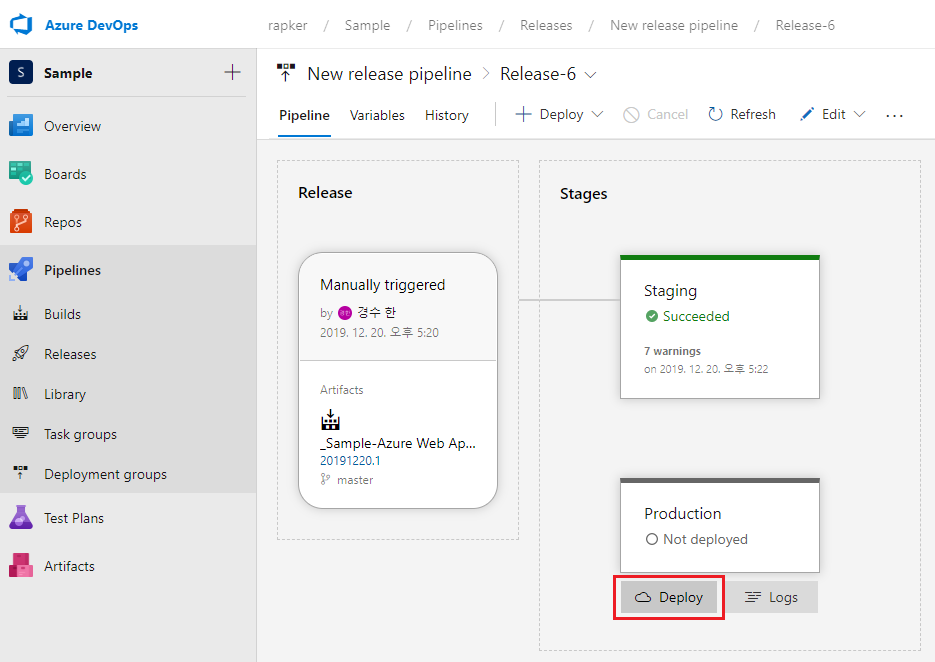Deploy the Production stage
Viewport: 935px width, 662px height.
[669, 597]
